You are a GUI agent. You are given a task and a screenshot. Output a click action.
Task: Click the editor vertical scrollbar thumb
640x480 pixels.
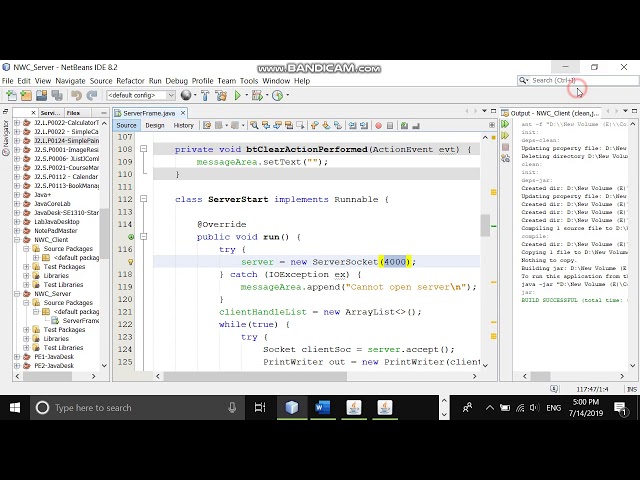coord(485,225)
